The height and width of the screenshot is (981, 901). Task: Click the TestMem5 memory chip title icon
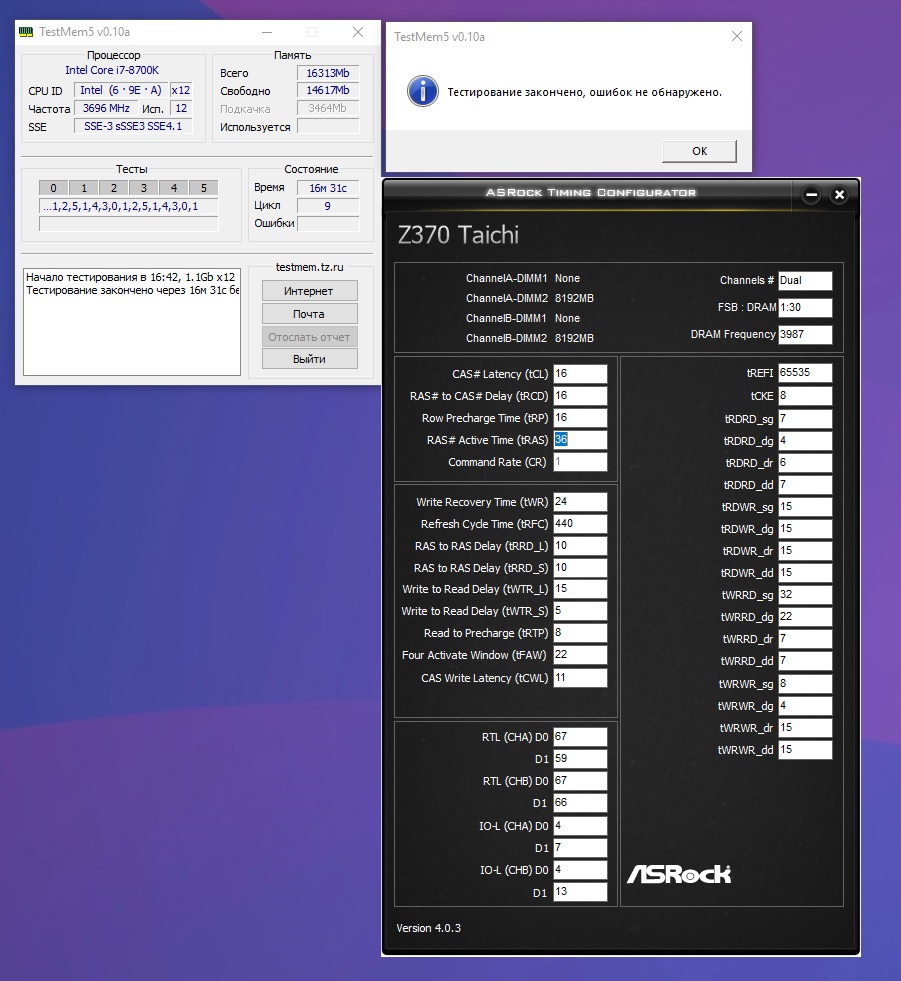[x=26, y=32]
